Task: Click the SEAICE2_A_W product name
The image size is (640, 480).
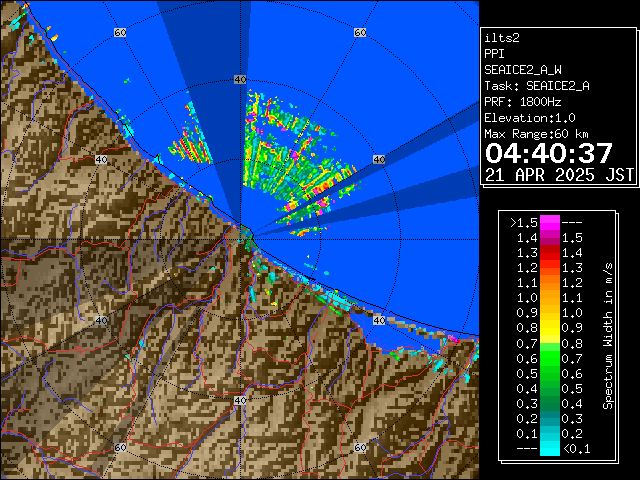Action: pos(523,70)
